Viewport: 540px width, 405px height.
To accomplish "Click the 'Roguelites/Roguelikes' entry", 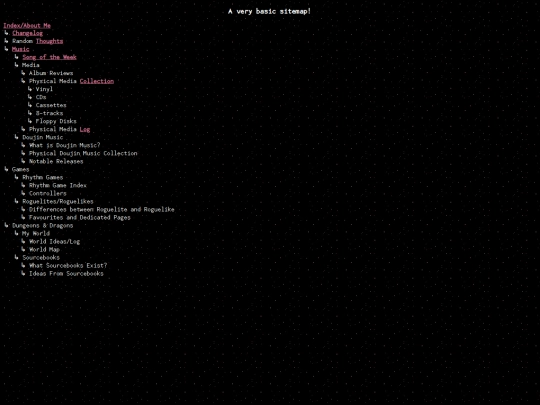I will click(58, 201).
